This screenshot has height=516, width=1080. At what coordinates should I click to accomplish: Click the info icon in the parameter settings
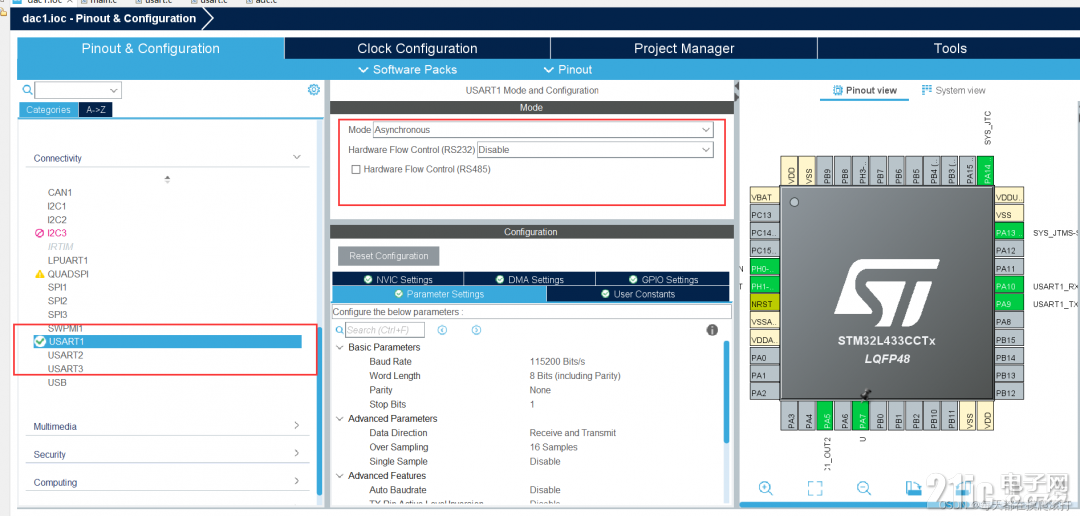pos(712,330)
